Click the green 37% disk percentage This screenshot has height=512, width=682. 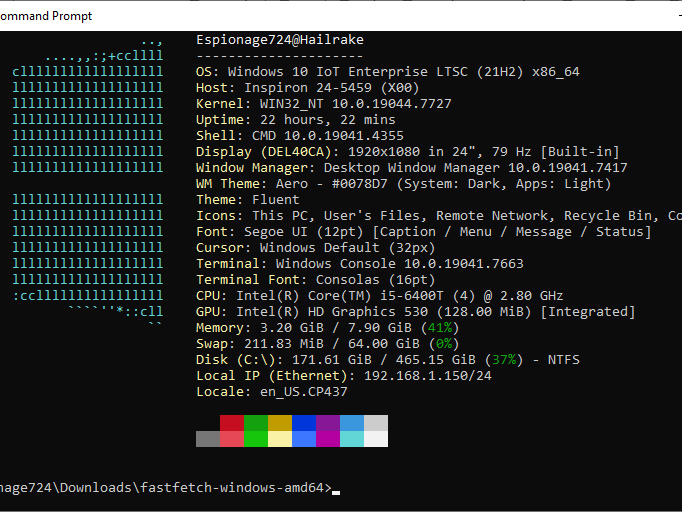point(504,360)
